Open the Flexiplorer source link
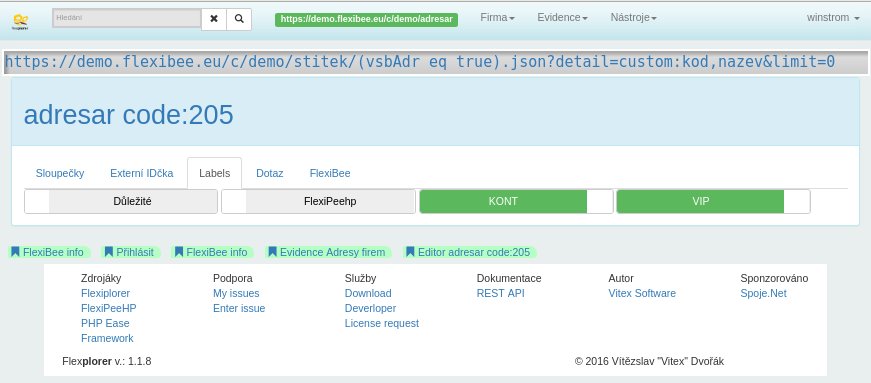871x383 pixels. click(106, 293)
